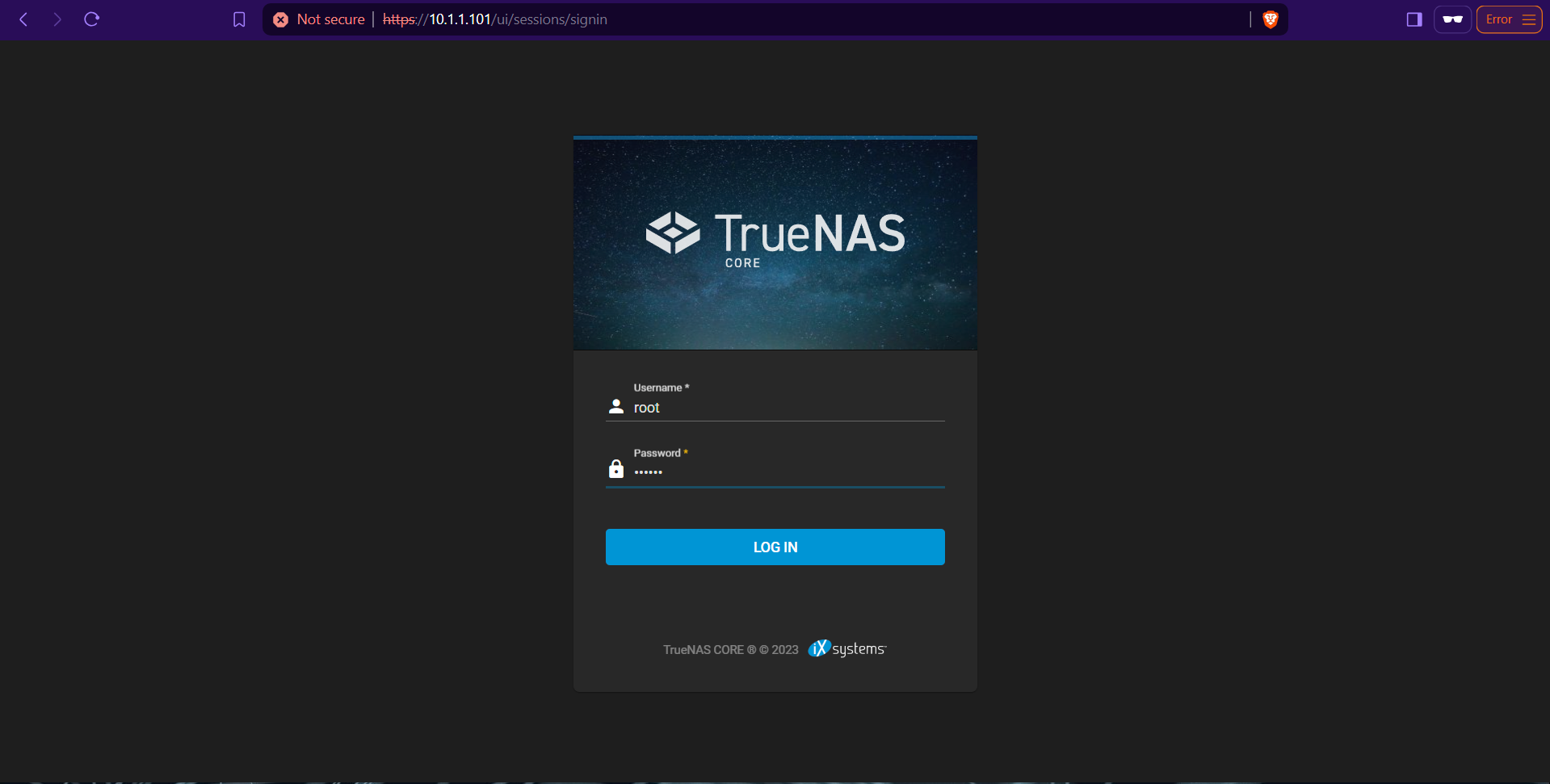Click the Not secure label text

coord(331,19)
